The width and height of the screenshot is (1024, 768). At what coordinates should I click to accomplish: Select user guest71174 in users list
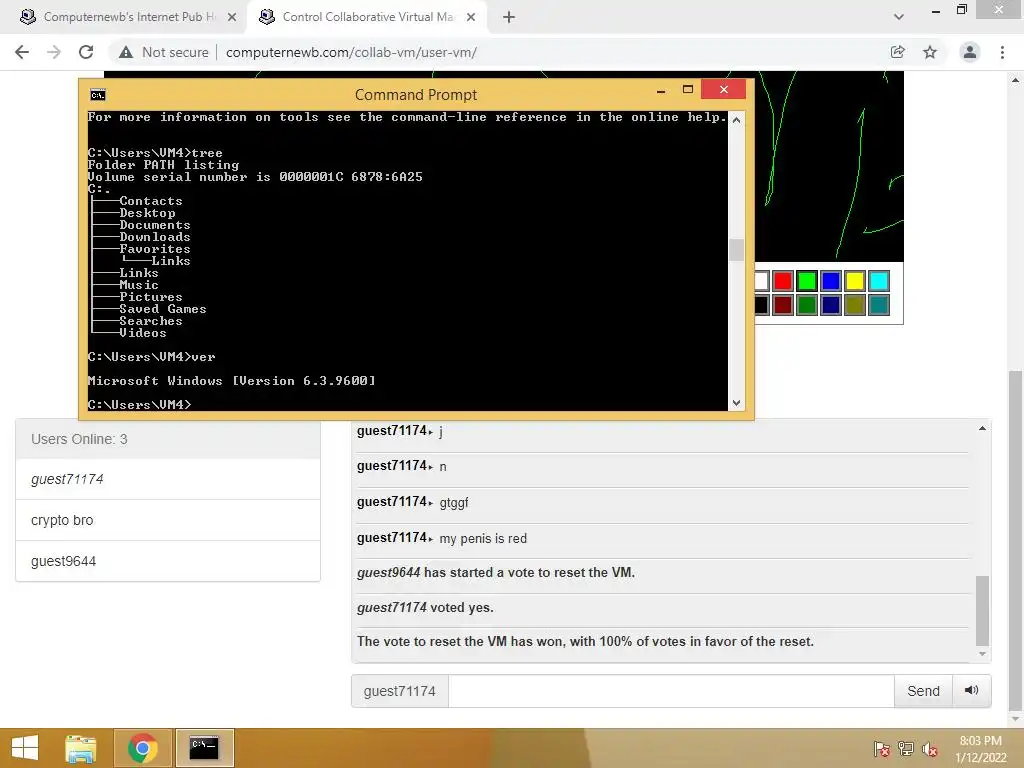(x=168, y=479)
